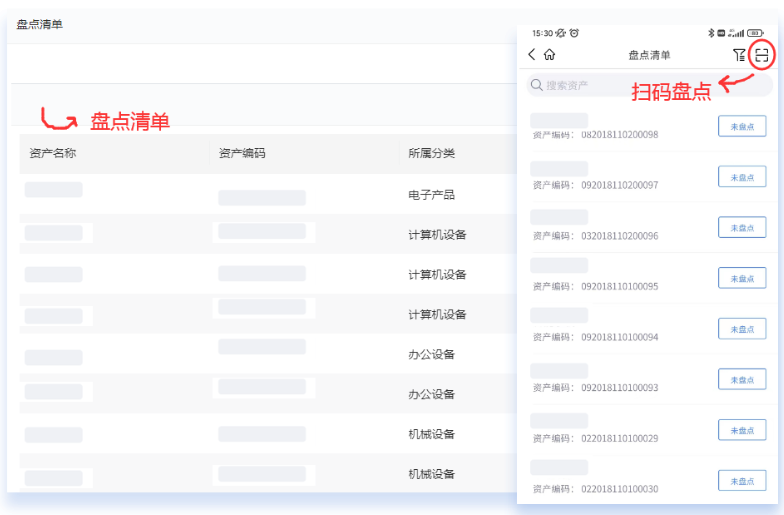This screenshot has height=515, width=784.
Task: Select the 盘点清单 tab at top left
Action: [x=39, y=24]
